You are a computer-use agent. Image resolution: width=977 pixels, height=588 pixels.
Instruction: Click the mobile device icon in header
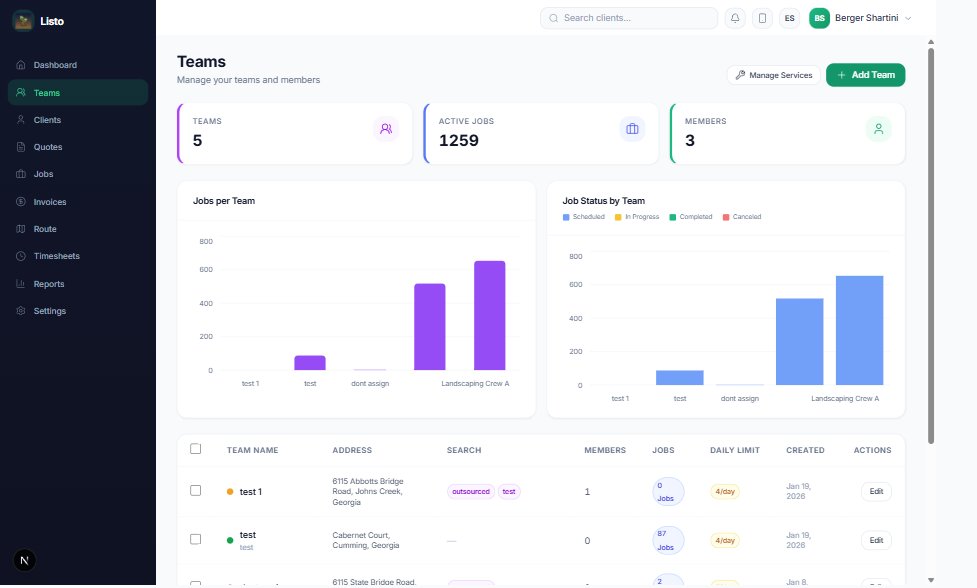tap(762, 18)
